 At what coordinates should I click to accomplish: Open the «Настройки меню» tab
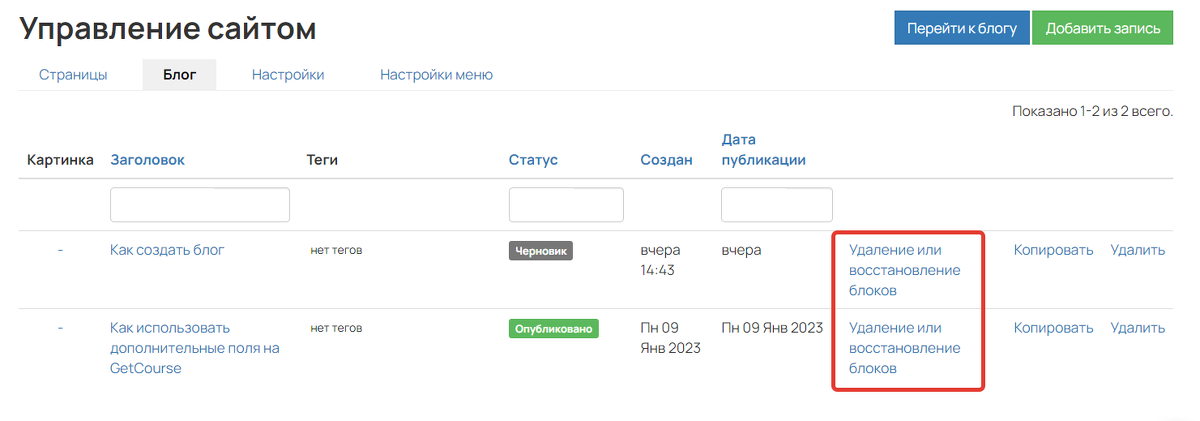coord(436,75)
